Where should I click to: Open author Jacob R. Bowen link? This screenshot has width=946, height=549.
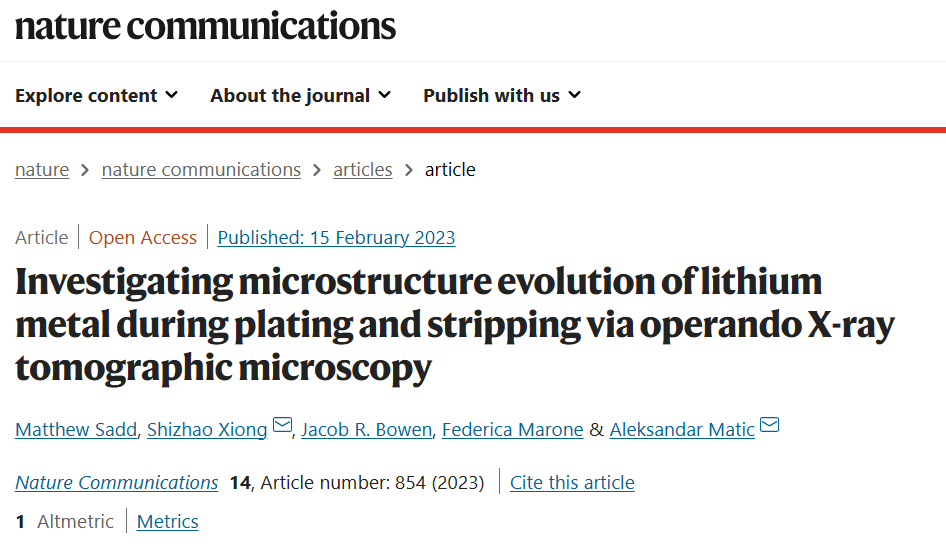click(x=366, y=430)
